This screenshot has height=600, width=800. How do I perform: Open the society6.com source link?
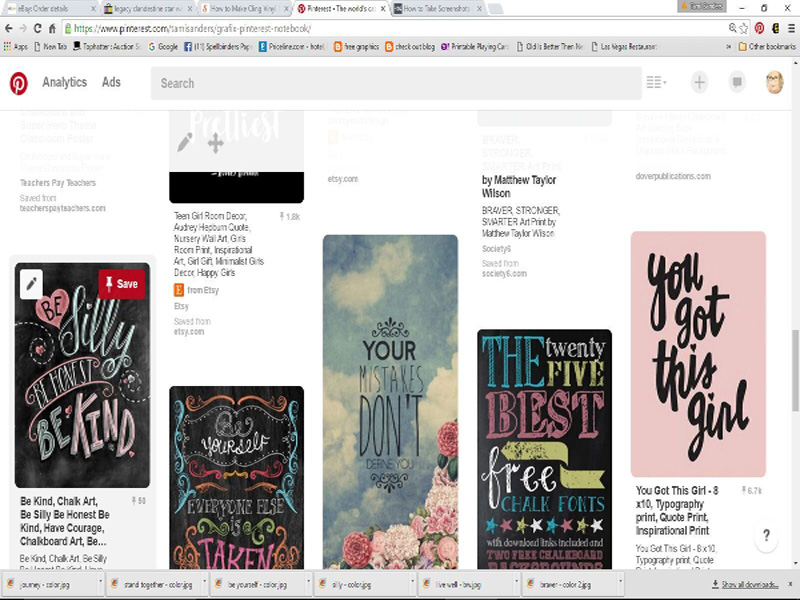[504, 273]
